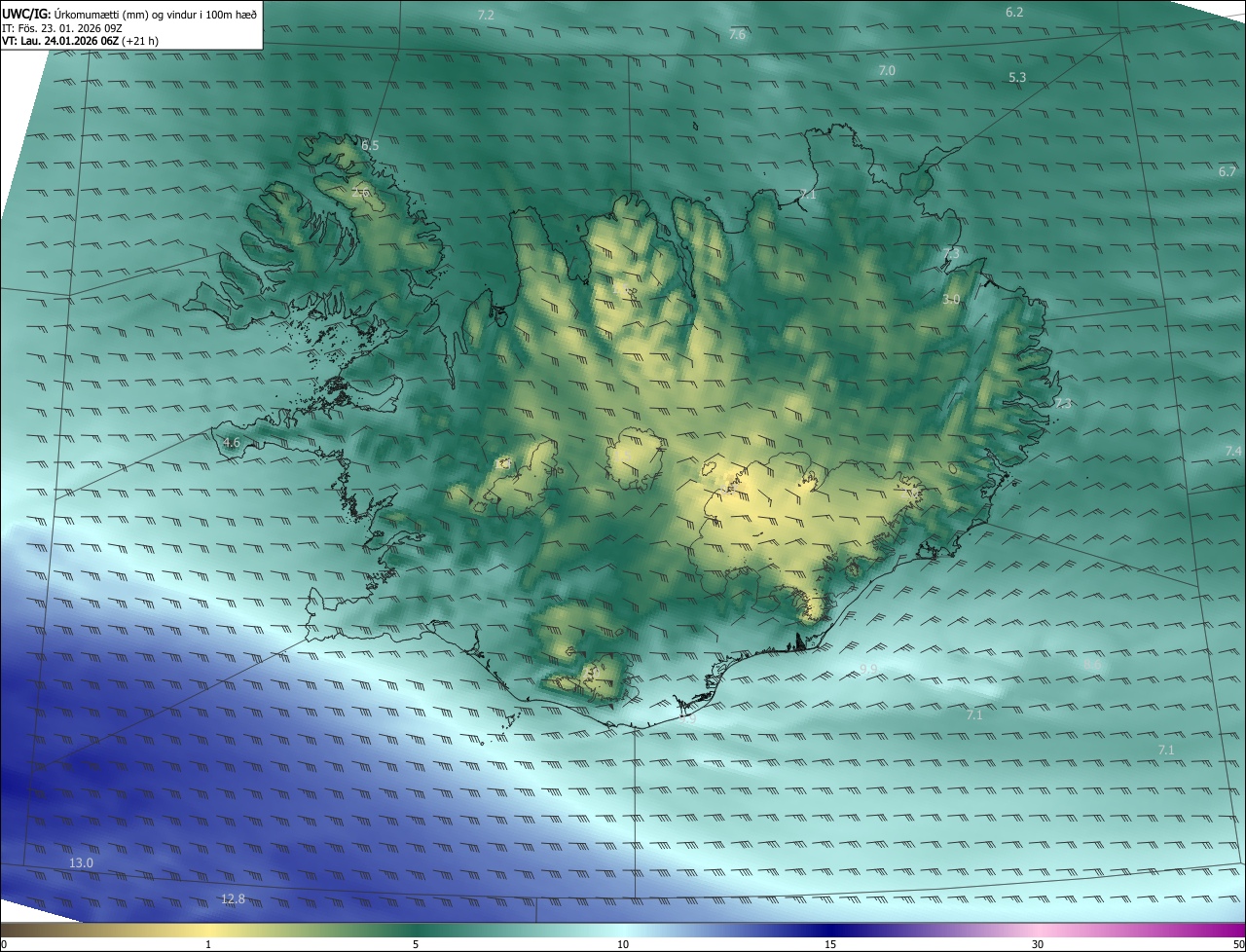1246x952 pixels.
Task: Click the color scale tick "50"
Action: point(1238,944)
